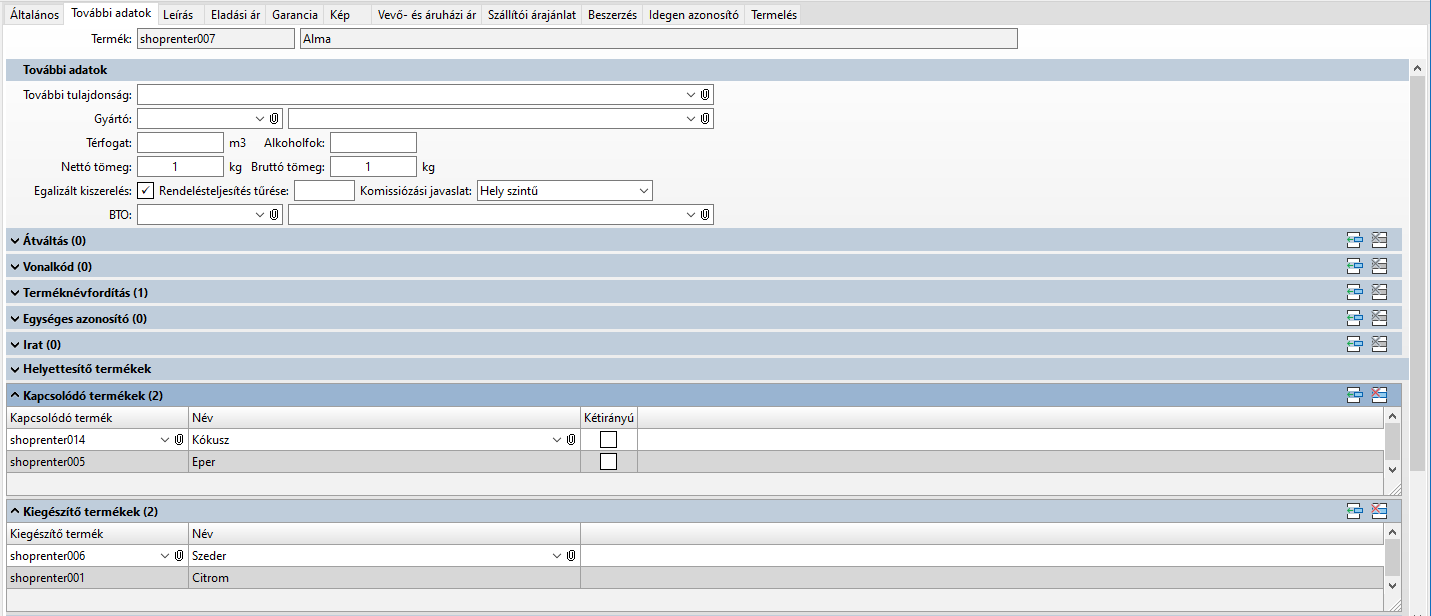Open the Komissiózási javaslat dropdown

[642, 190]
